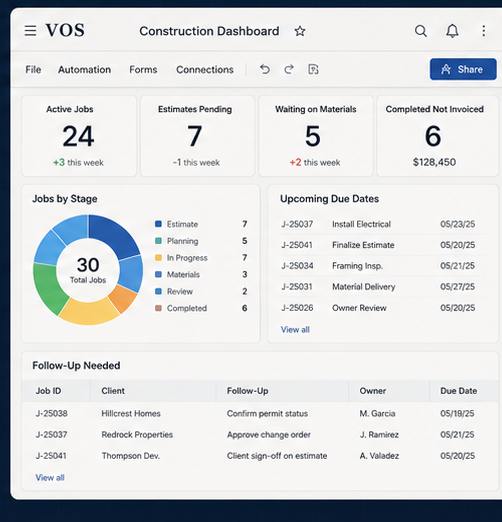Click the Due Date column header
The width and height of the screenshot is (502, 522).
(458, 391)
